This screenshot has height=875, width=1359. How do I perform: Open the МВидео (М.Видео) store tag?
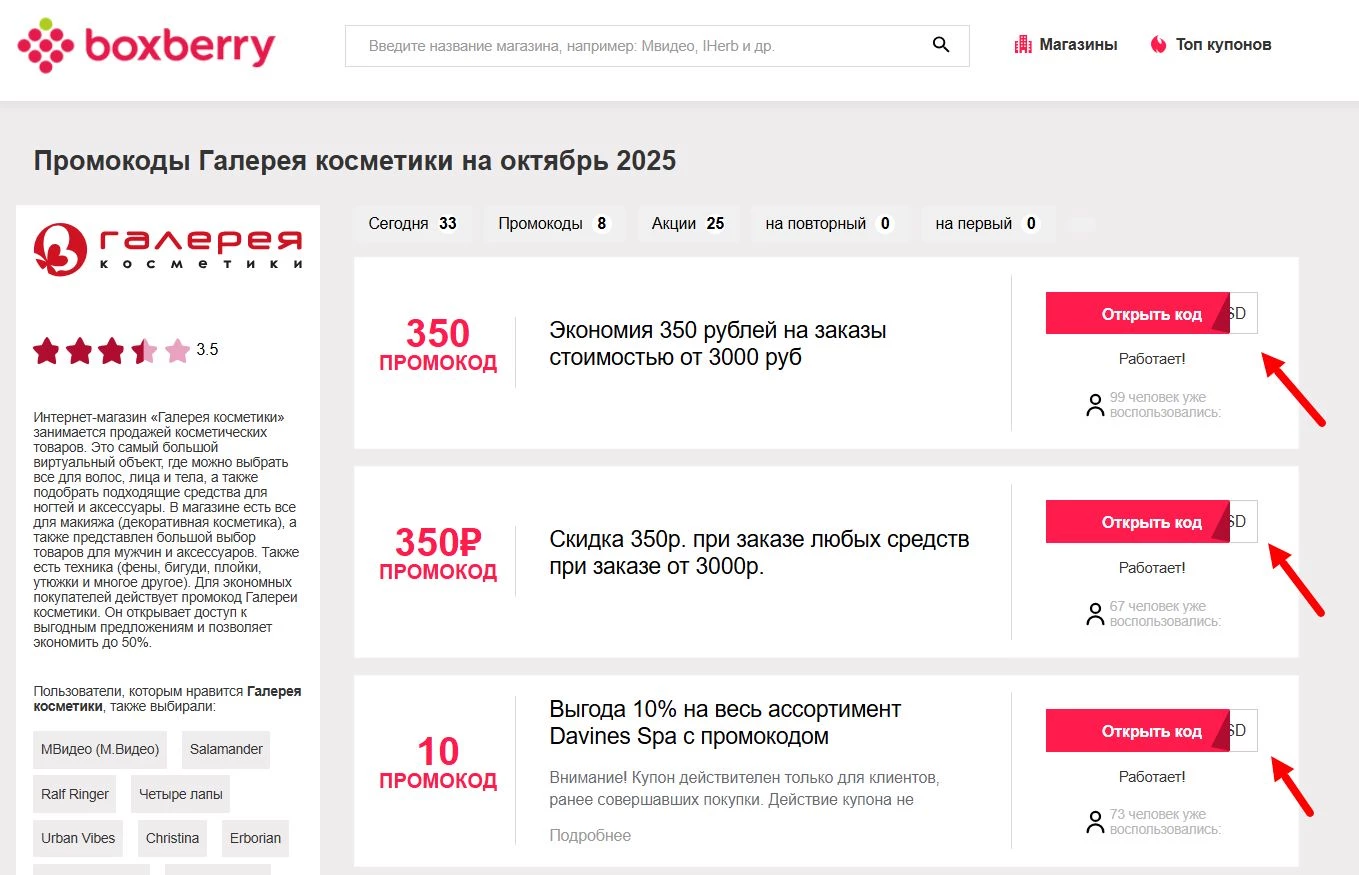(x=100, y=750)
